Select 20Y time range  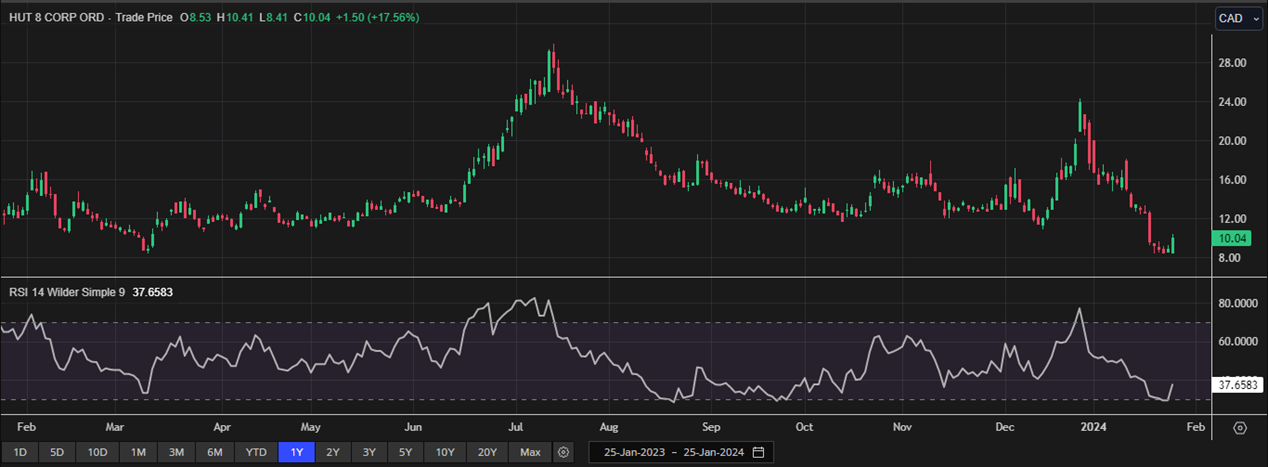[x=487, y=452]
